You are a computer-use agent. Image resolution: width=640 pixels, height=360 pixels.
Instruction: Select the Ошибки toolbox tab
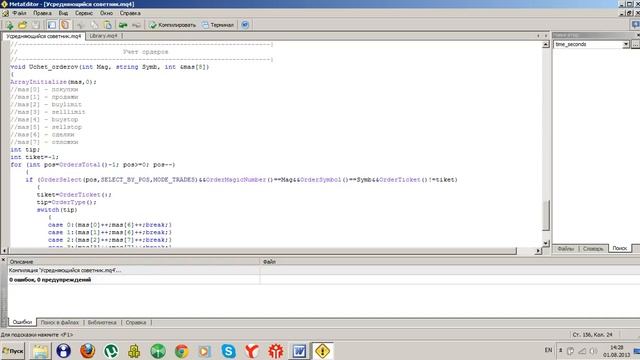pyautogui.click(x=22, y=322)
